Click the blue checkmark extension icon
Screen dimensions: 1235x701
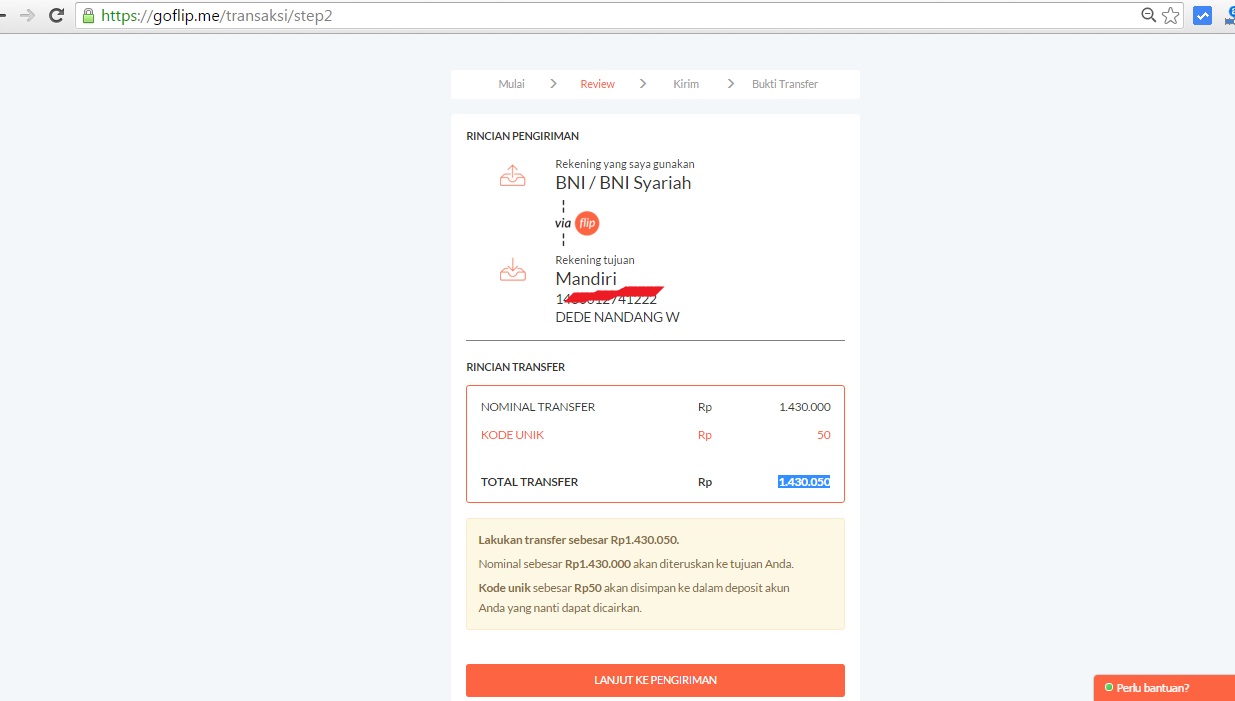click(1203, 16)
